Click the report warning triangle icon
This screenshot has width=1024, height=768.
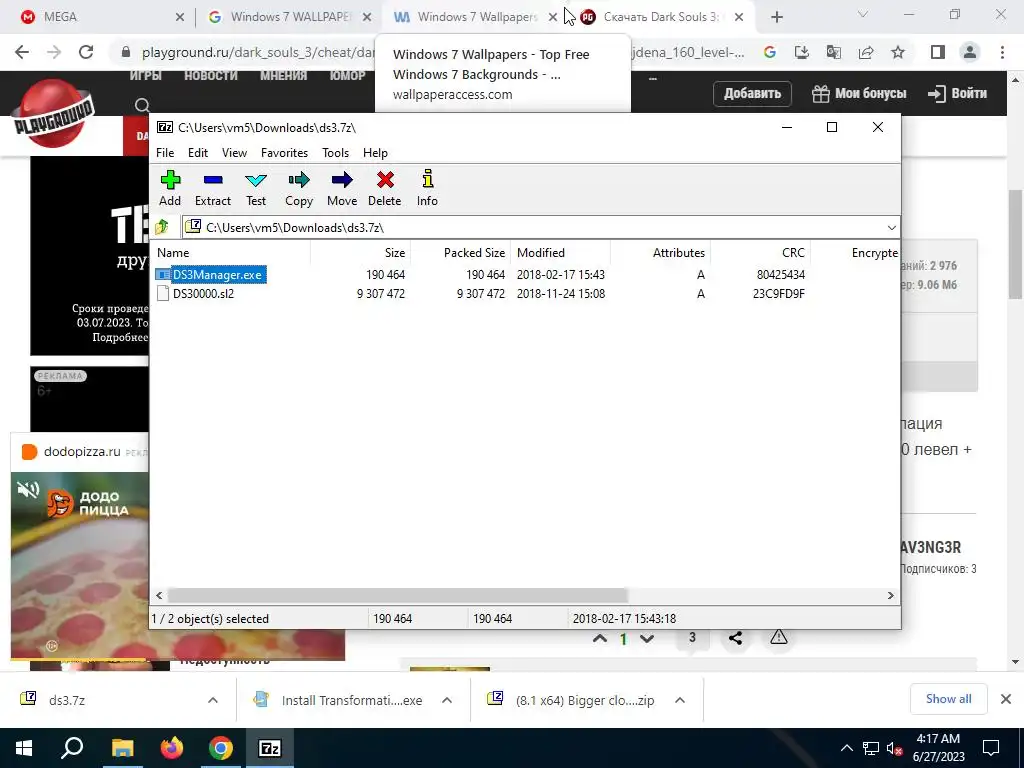[x=778, y=637]
